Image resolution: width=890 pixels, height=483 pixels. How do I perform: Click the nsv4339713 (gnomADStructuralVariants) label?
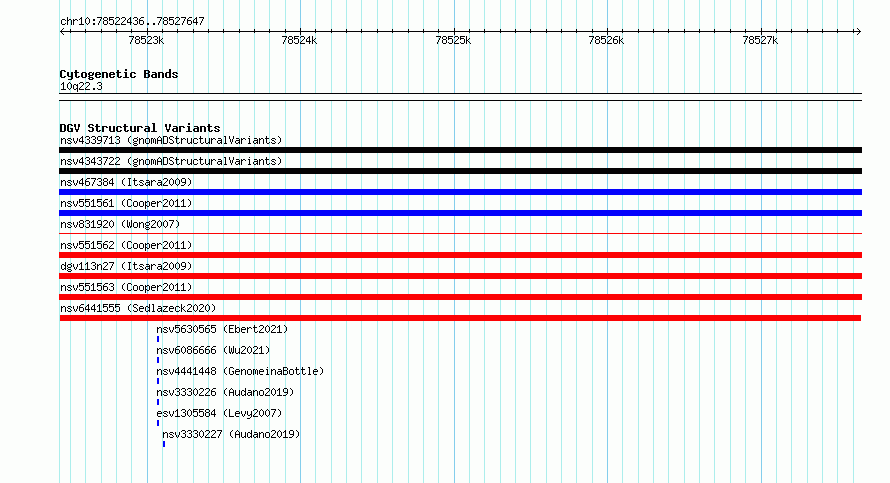[171, 140]
